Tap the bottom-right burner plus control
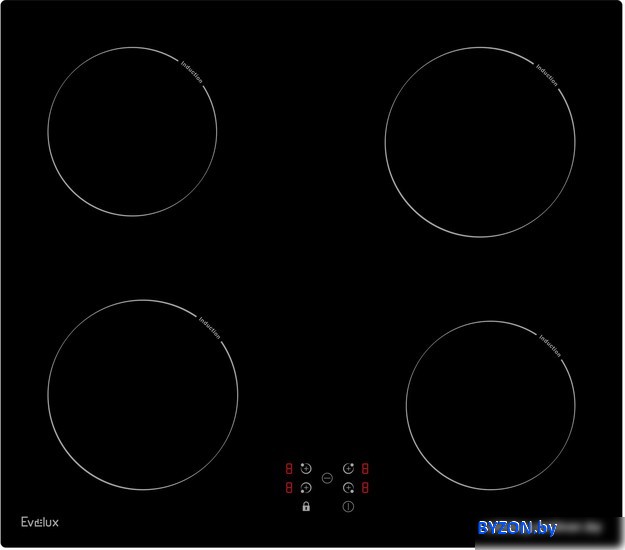This screenshot has height=550, width=625. click(x=348, y=487)
